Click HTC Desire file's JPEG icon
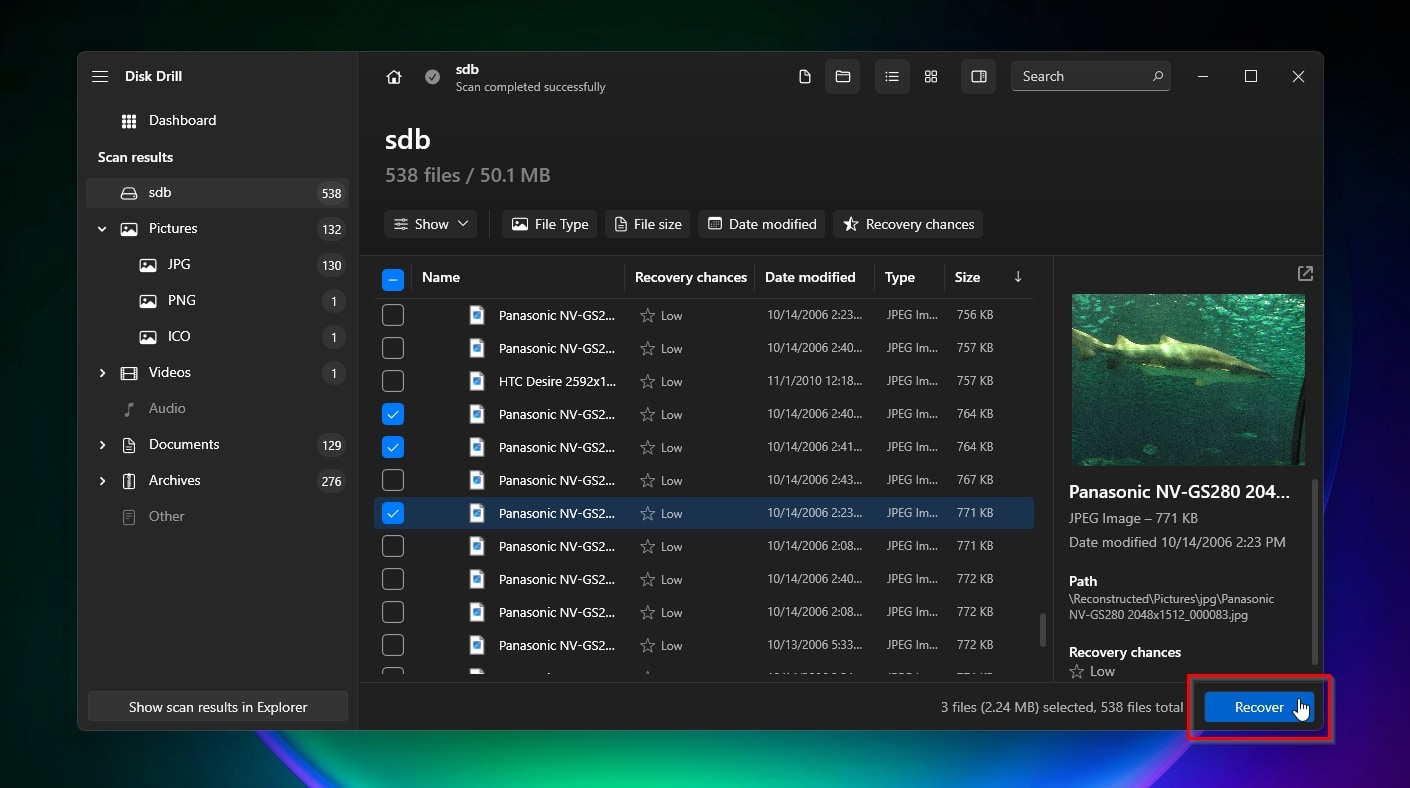Viewport: 1410px width, 788px height. [x=477, y=381]
